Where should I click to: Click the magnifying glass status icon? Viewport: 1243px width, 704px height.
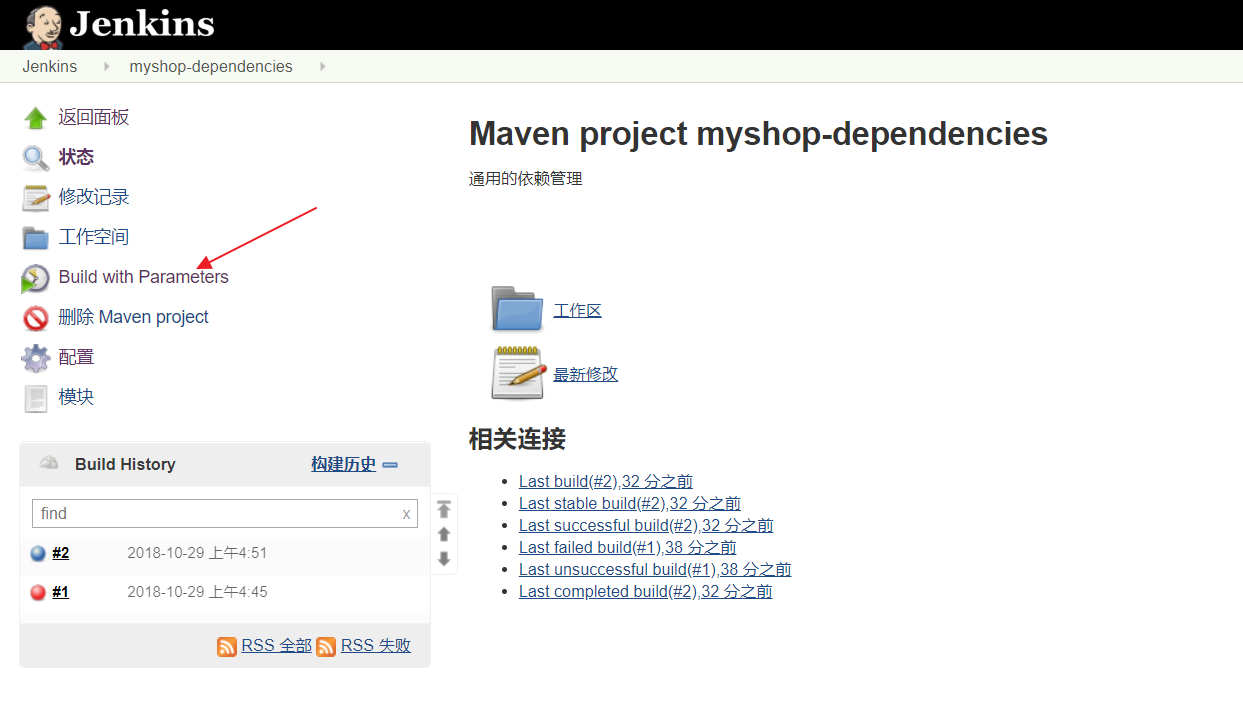tap(36, 158)
